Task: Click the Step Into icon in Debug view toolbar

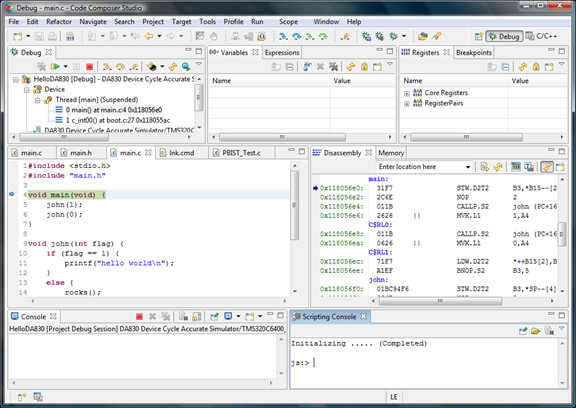Action: point(107,66)
